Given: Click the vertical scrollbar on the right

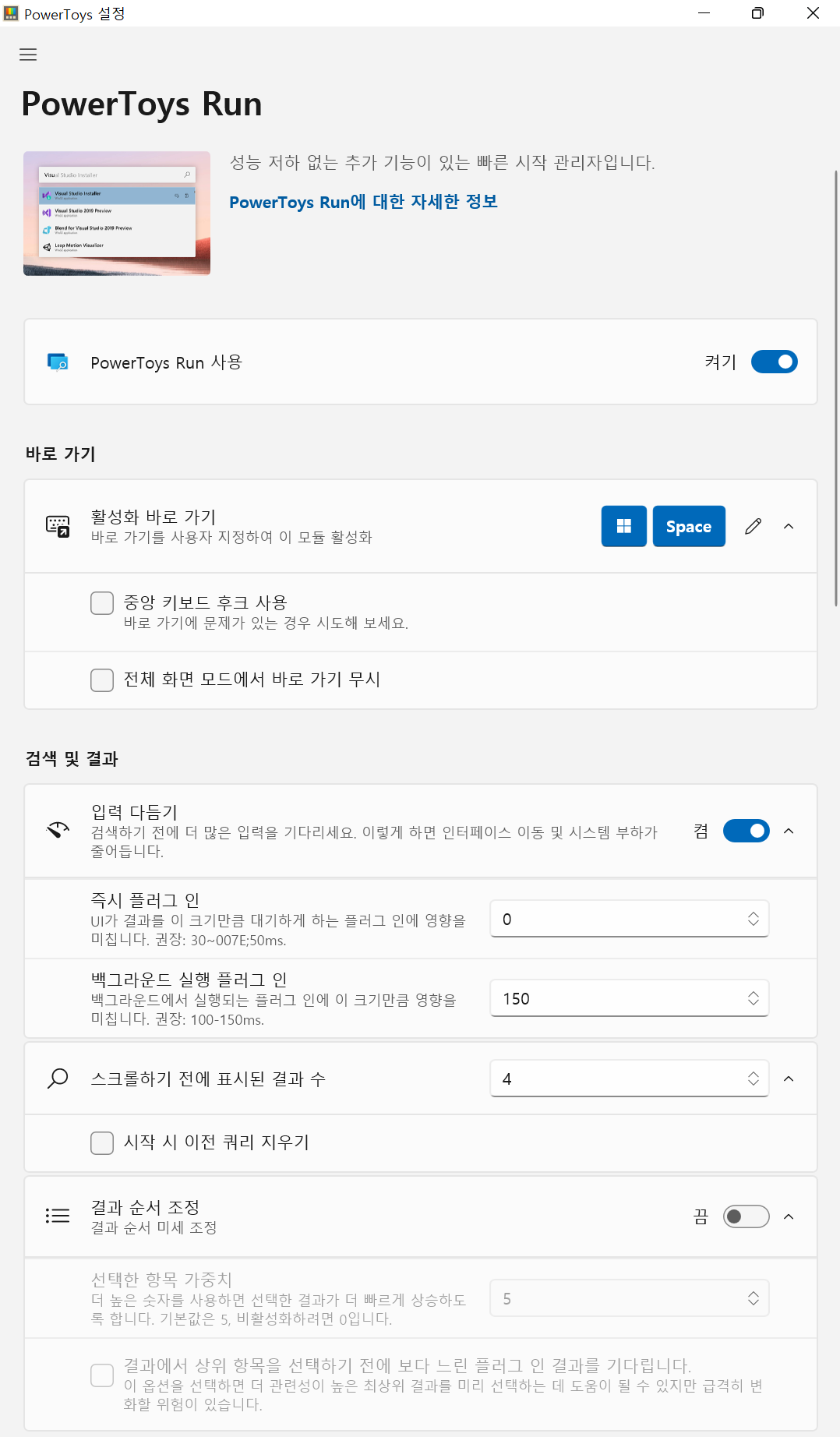Looking at the screenshot, I should [836, 387].
